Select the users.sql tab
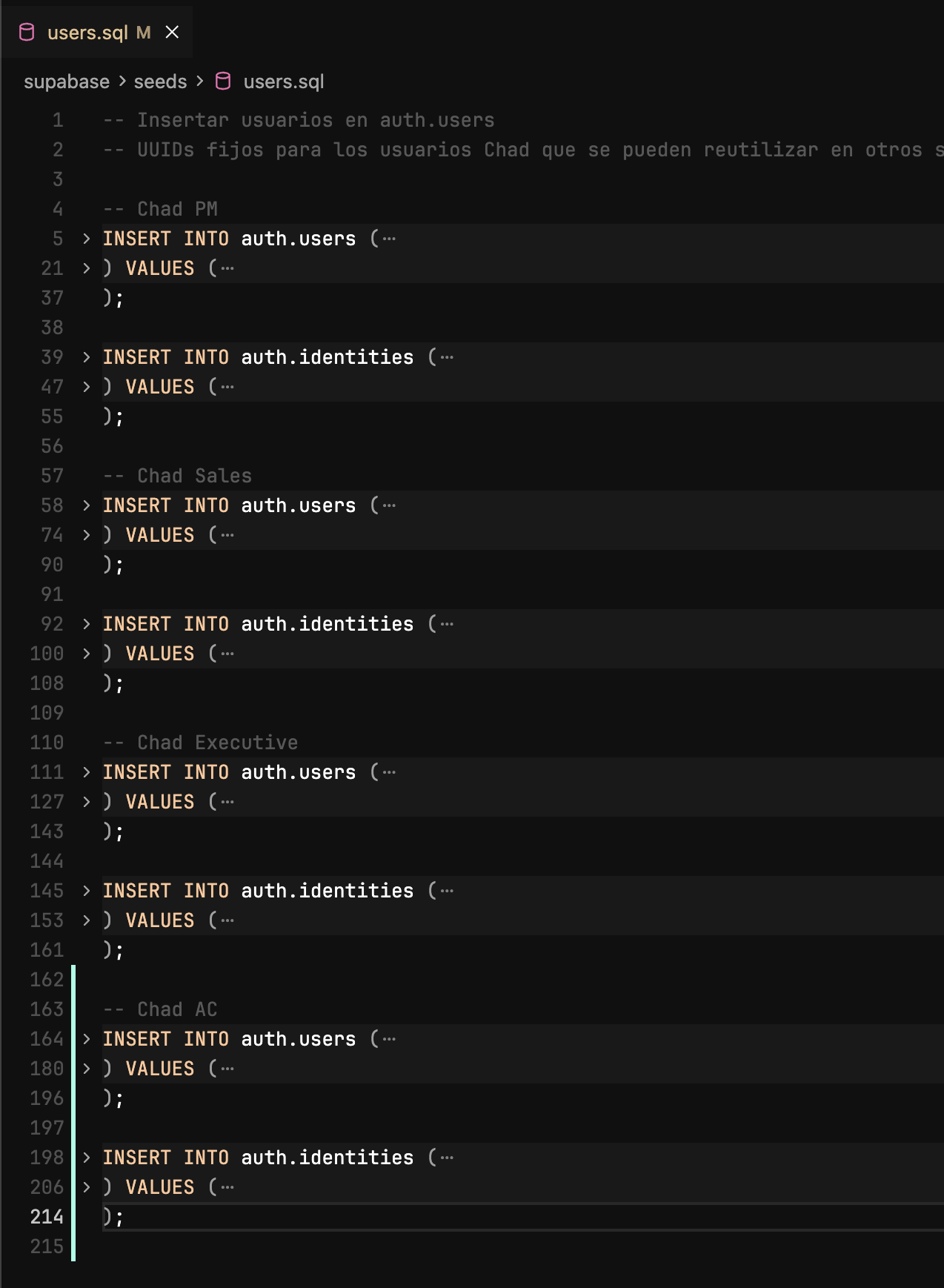The image size is (944, 1288). (x=87, y=33)
